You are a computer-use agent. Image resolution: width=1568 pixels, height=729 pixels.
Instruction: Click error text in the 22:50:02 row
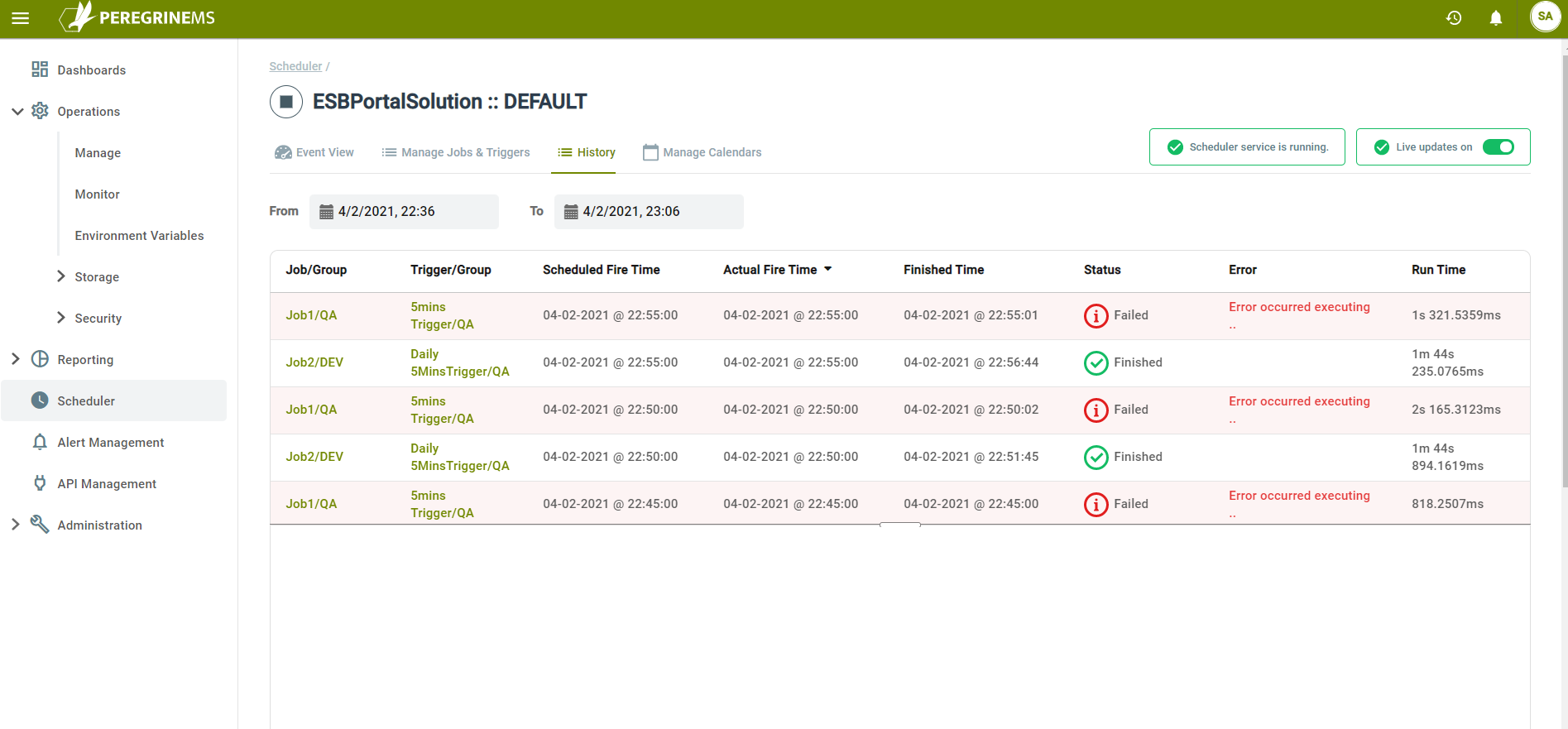click(1299, 410)
